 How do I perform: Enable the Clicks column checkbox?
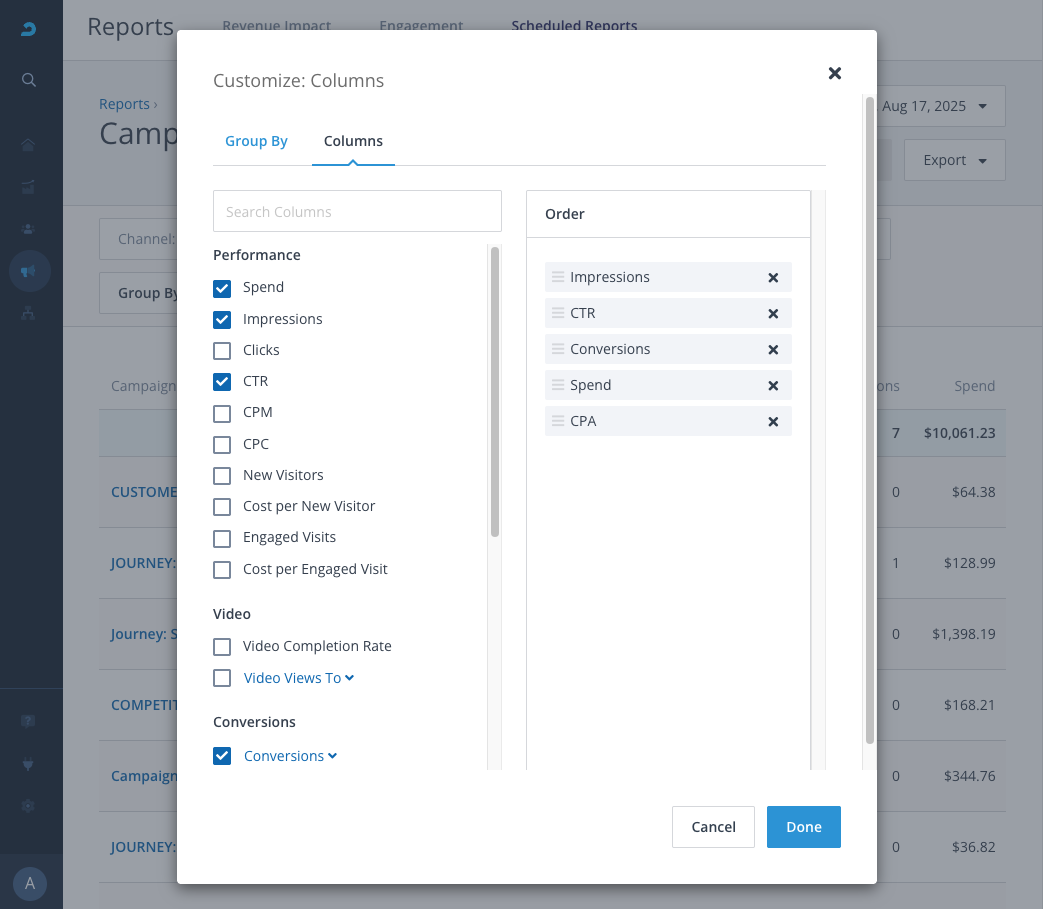click(222, 351)
